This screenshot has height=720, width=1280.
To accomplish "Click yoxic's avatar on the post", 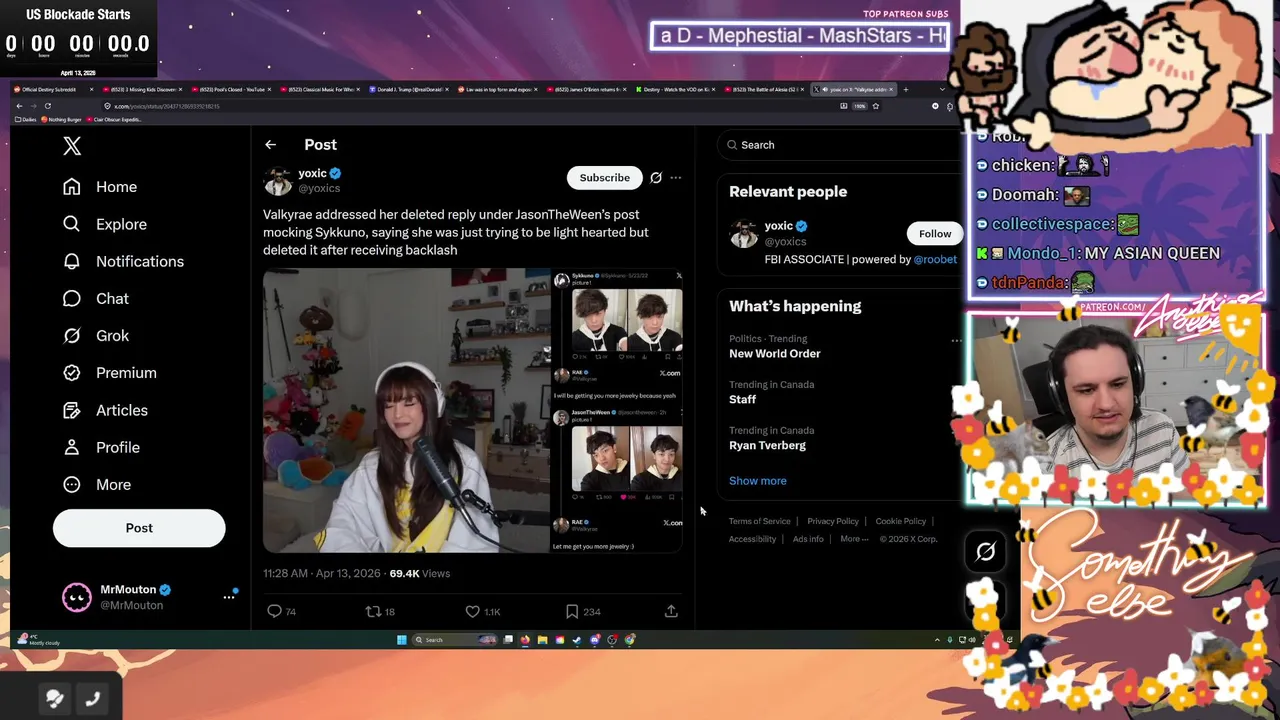I will [x=277, y=181].
